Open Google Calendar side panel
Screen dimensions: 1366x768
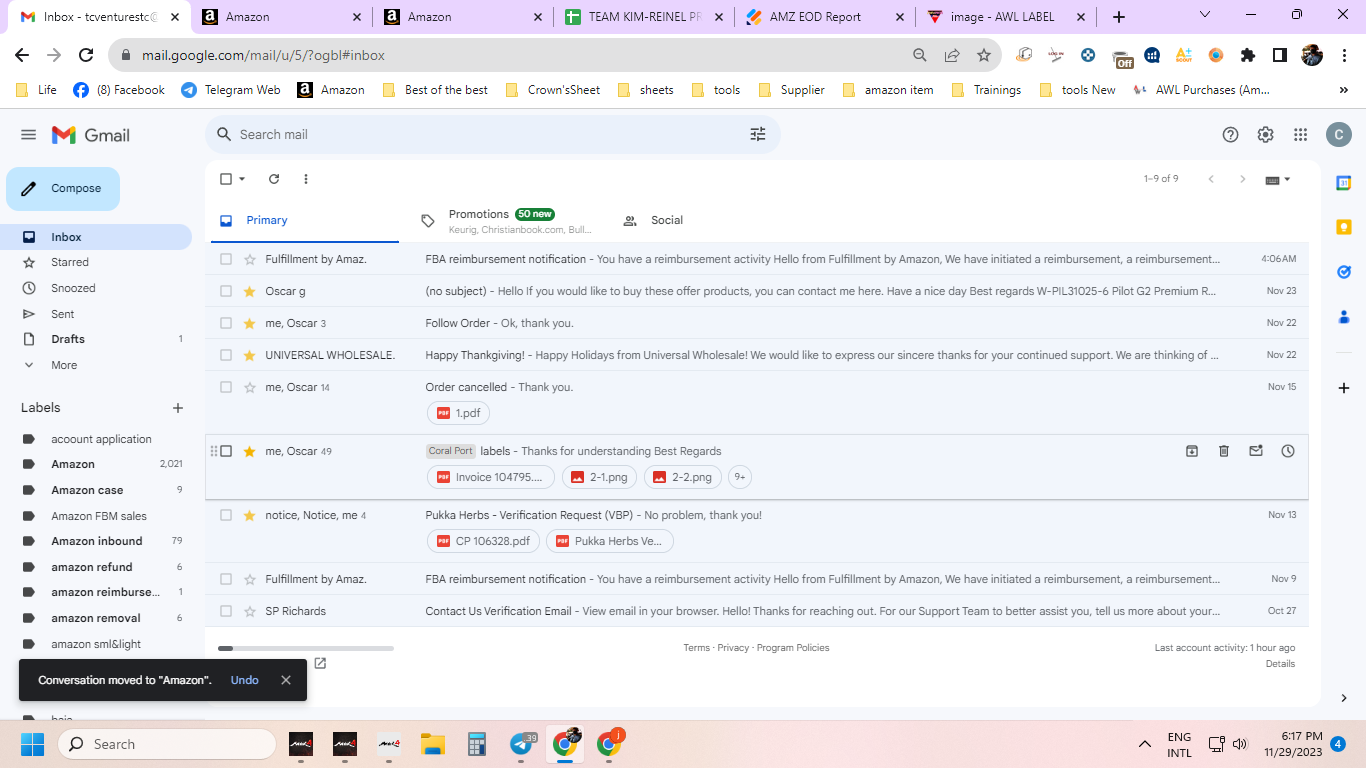pyautogui.click(x=1344, y=183)
